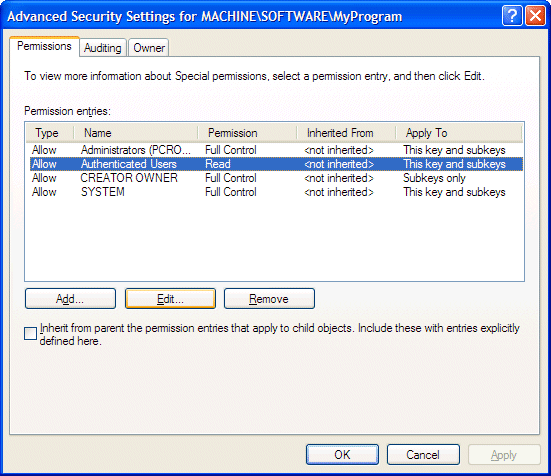Viewport: 551px width, 476px height.
Task: Enable Inherit from parent permission entries checkbox
Action: point(31,334)
